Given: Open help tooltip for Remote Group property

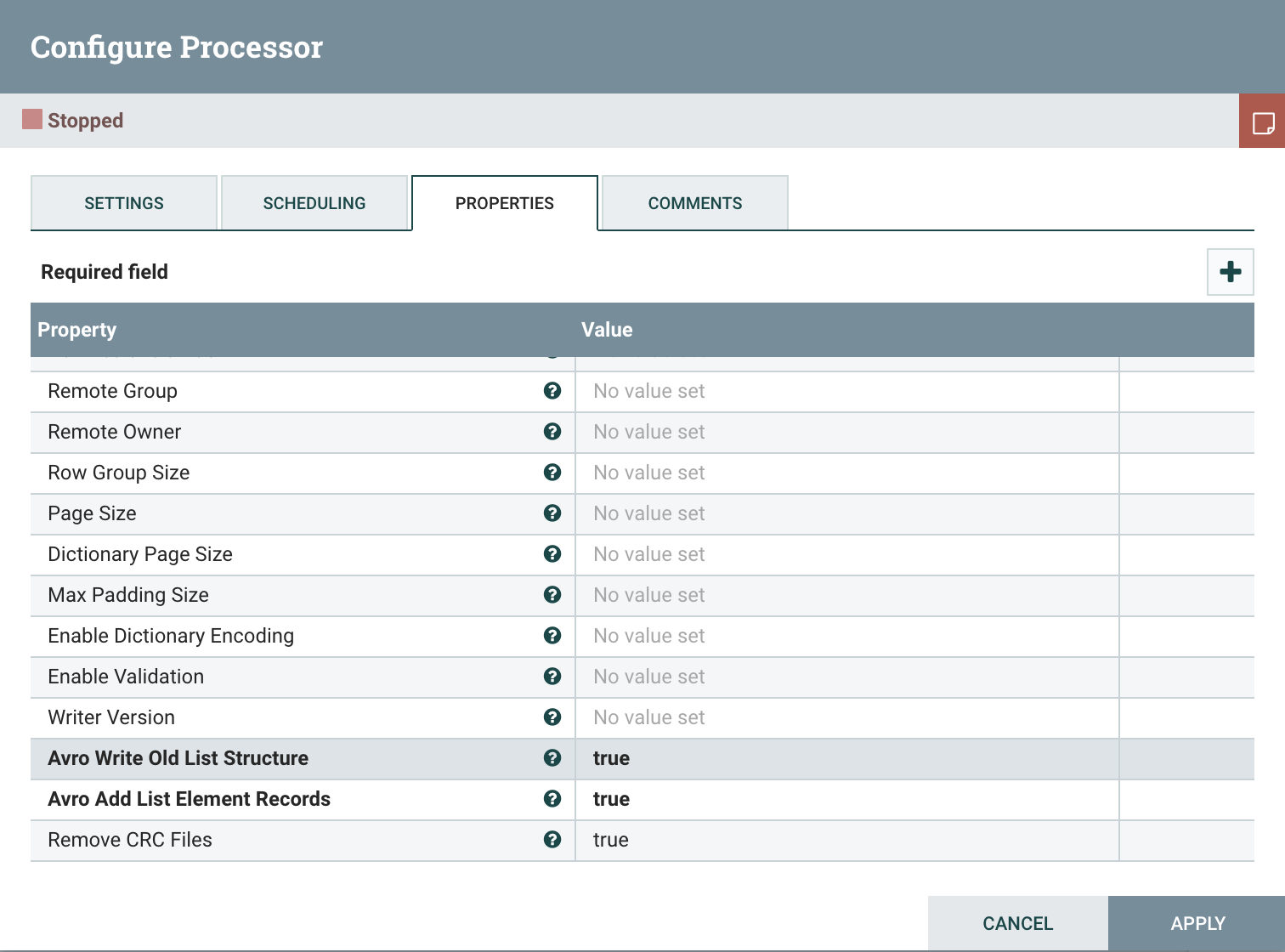Looking at the screenshot, I should (553, 391).
